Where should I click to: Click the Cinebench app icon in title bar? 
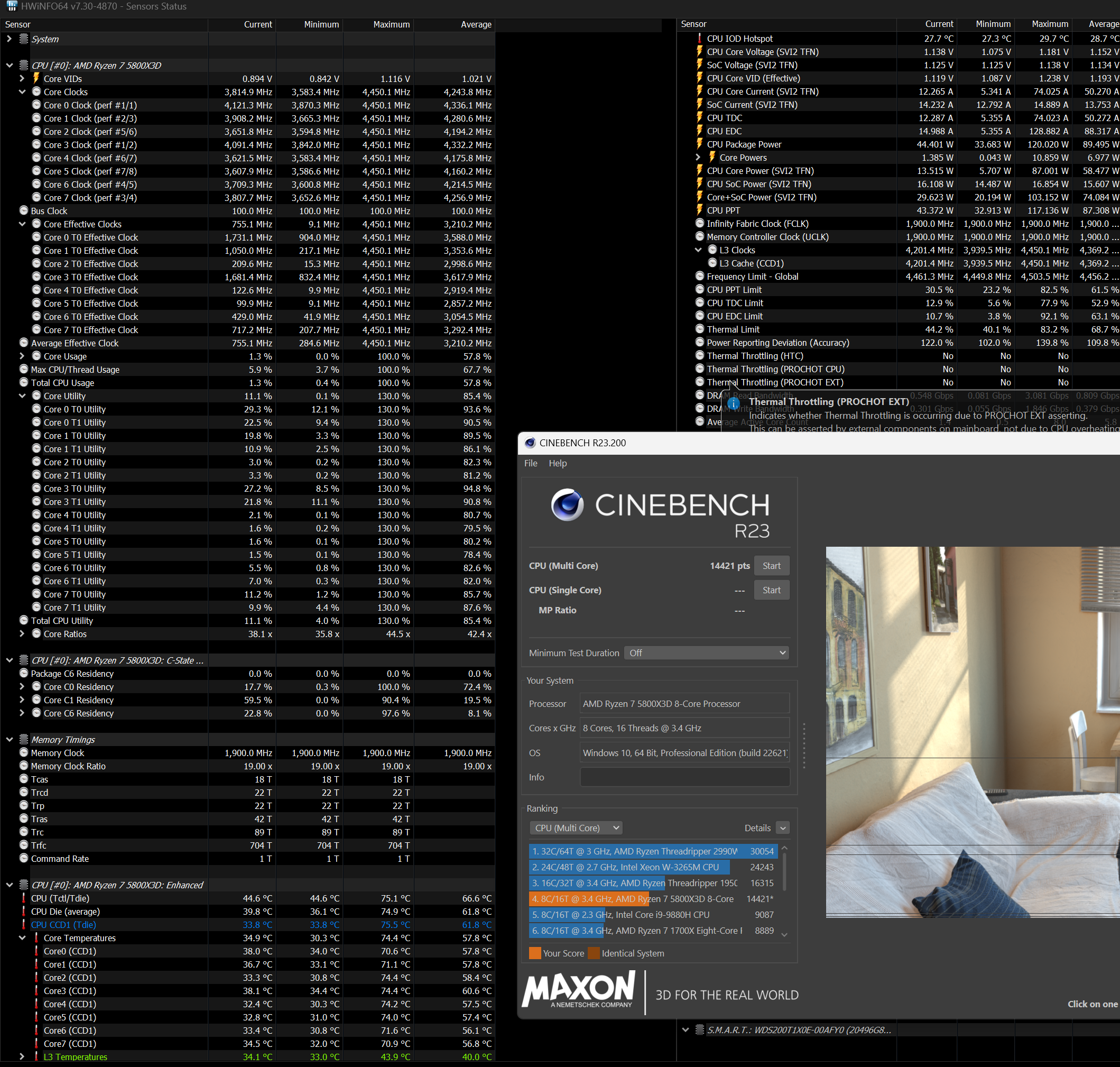pyautogui.click(x=530, y=443)
